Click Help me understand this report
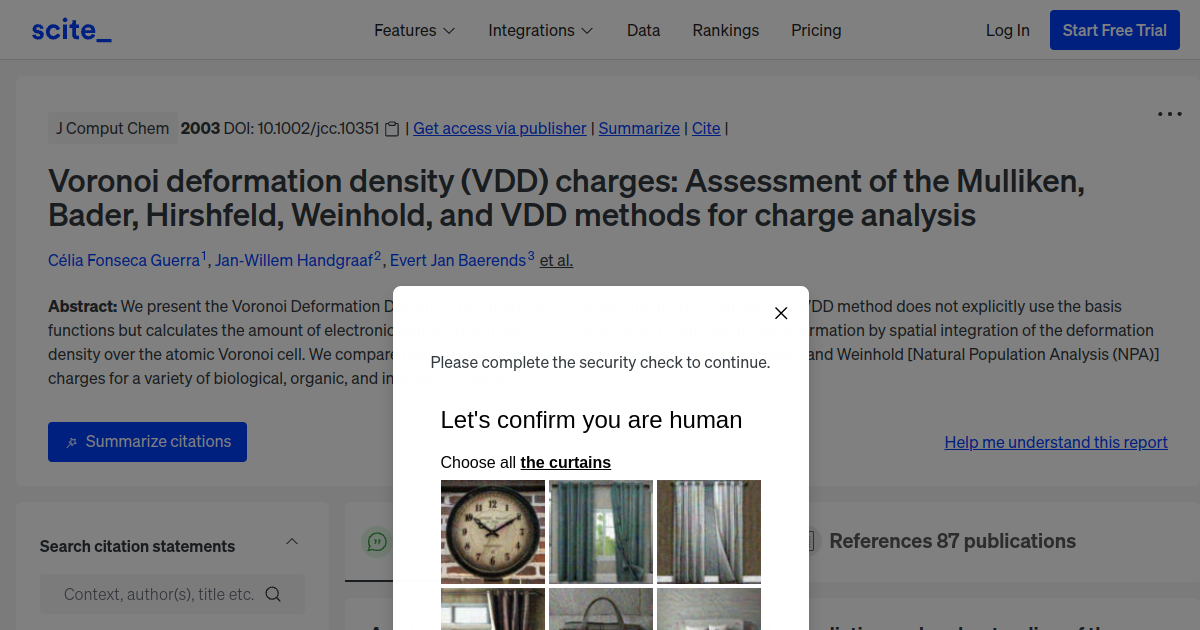The width and height of the screenshot is (1200, 630). 1056,442
